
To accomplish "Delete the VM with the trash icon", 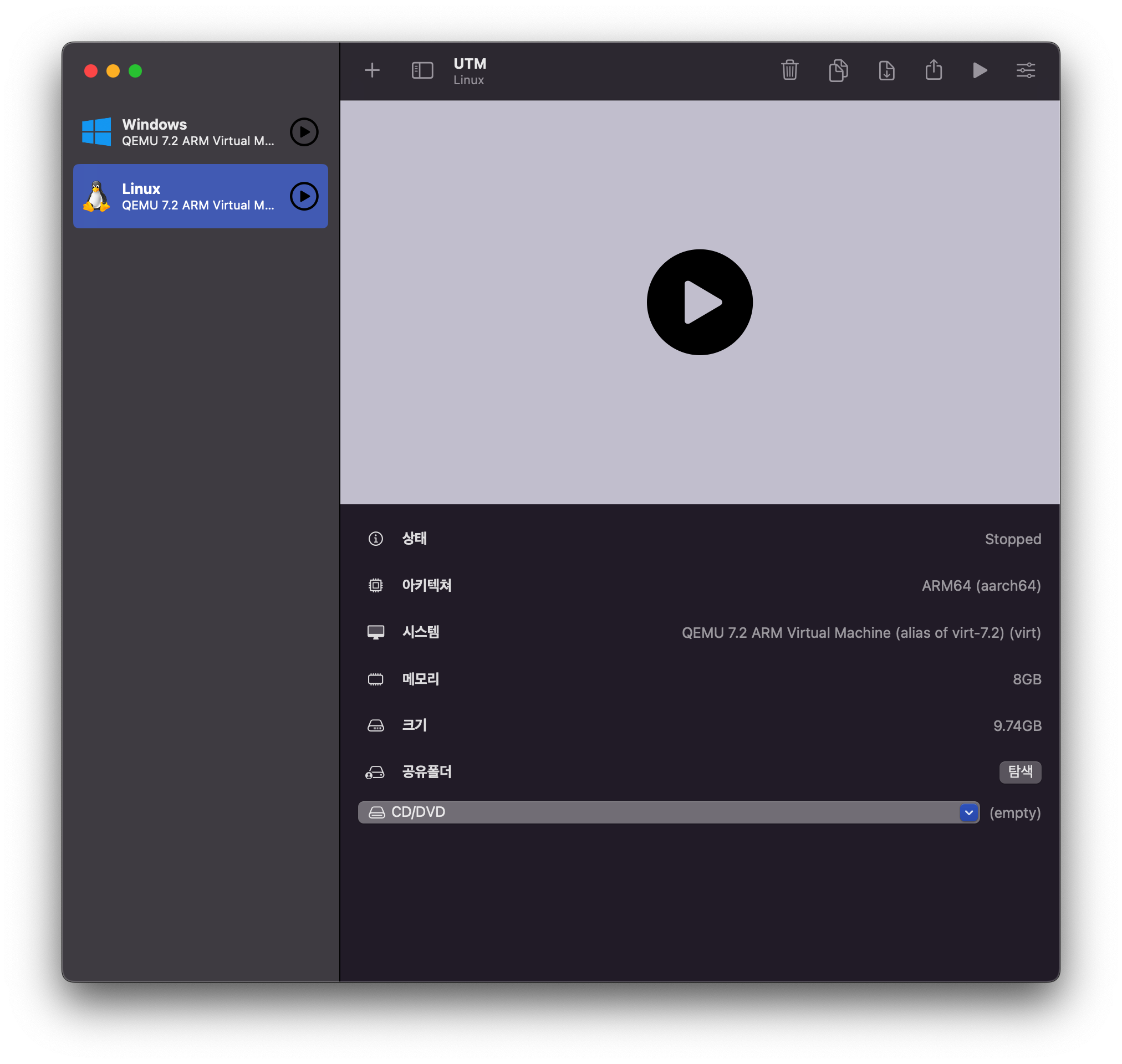I will click(789, 70).
